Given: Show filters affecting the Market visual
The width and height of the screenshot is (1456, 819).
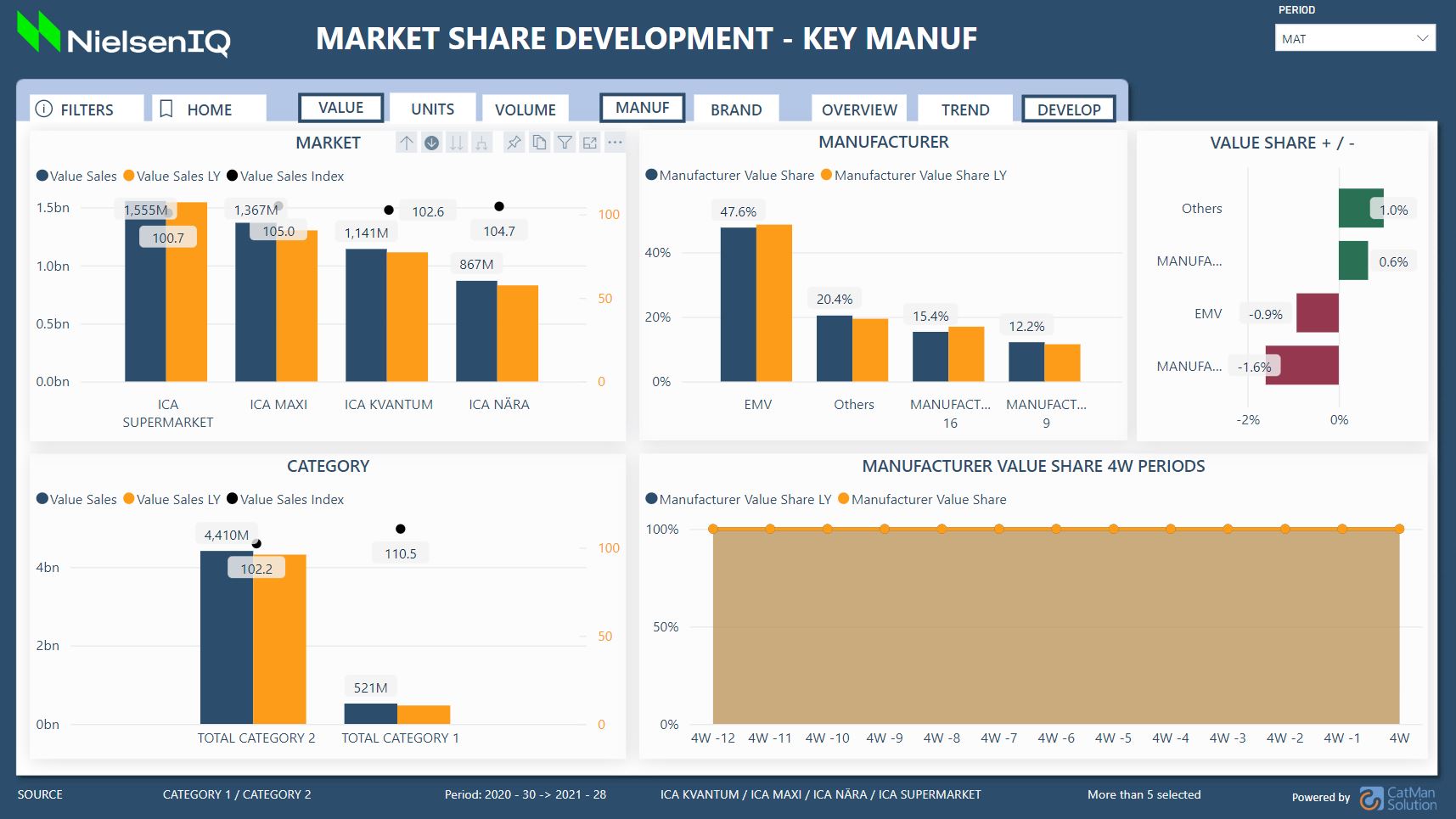Looking at the screenshot, I should pyautogui.click(x=565, y=143).
